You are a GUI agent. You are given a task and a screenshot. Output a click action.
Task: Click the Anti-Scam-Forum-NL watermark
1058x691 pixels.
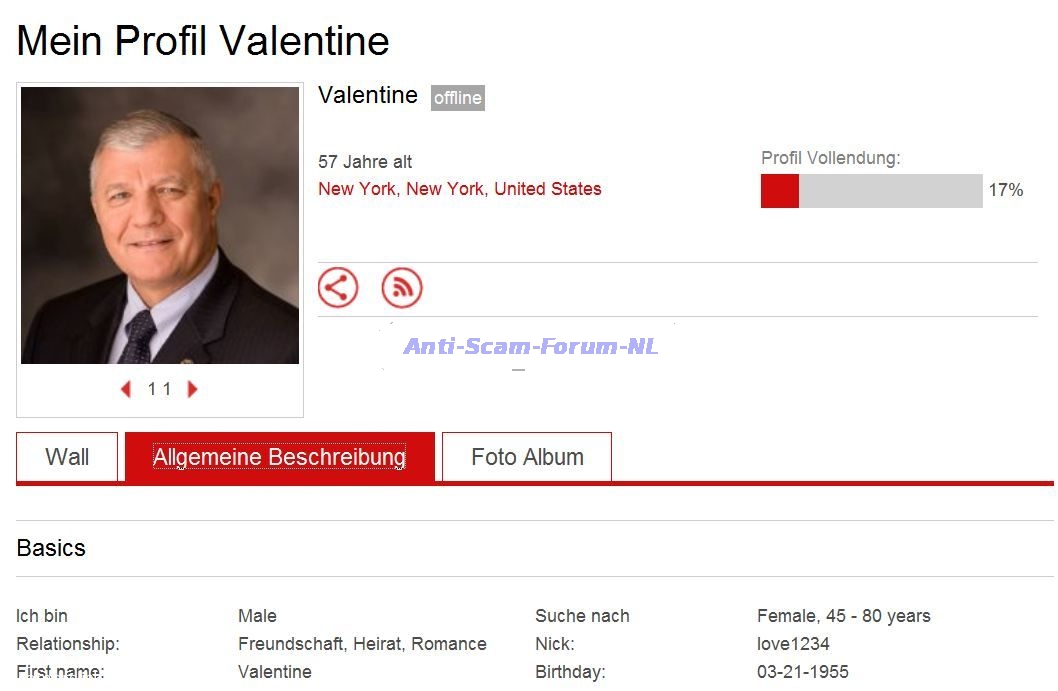pyautogui.click(x=530, y=347)
